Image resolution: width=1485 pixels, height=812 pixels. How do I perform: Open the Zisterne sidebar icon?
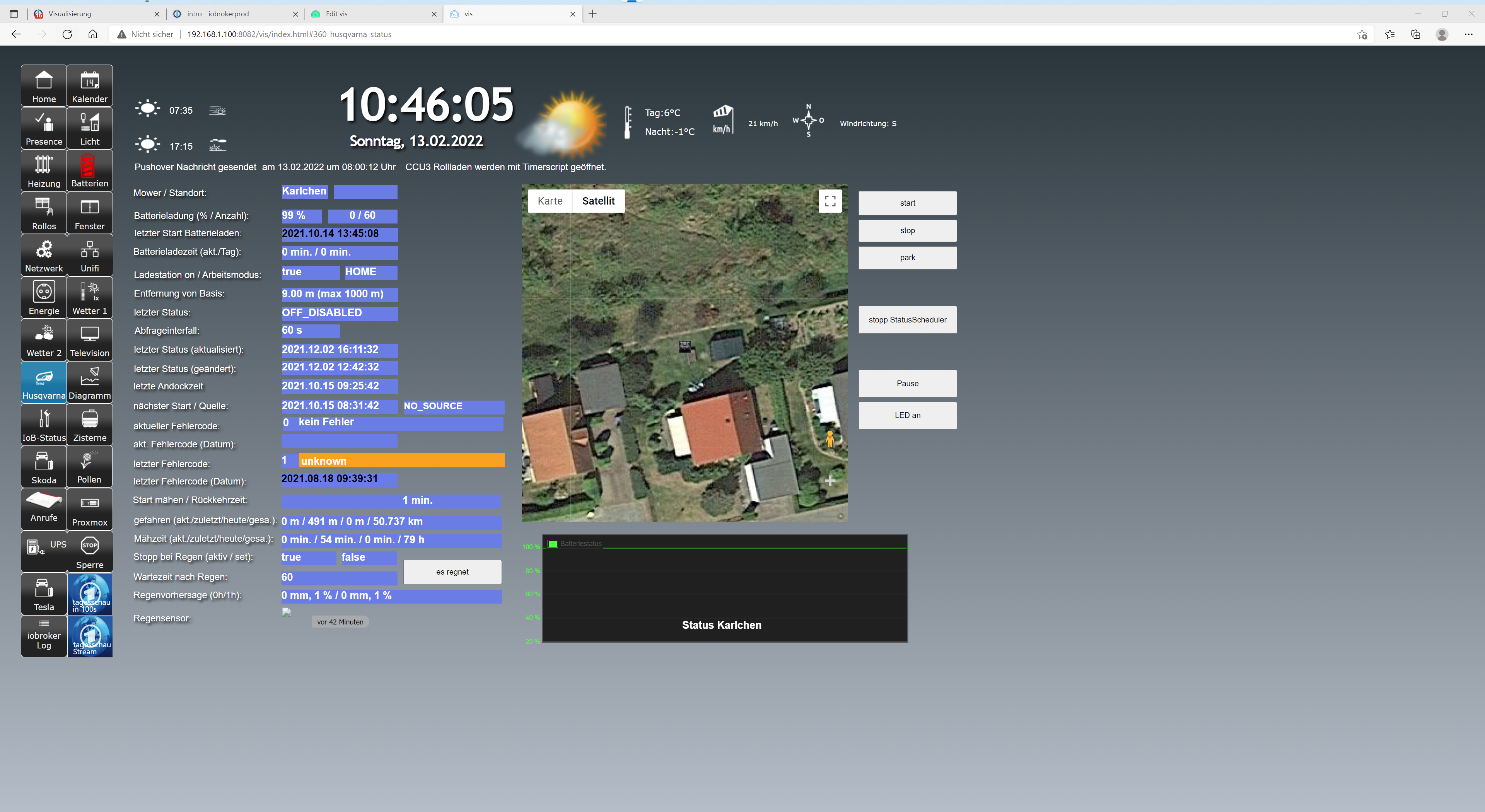(x=89, y=424)
